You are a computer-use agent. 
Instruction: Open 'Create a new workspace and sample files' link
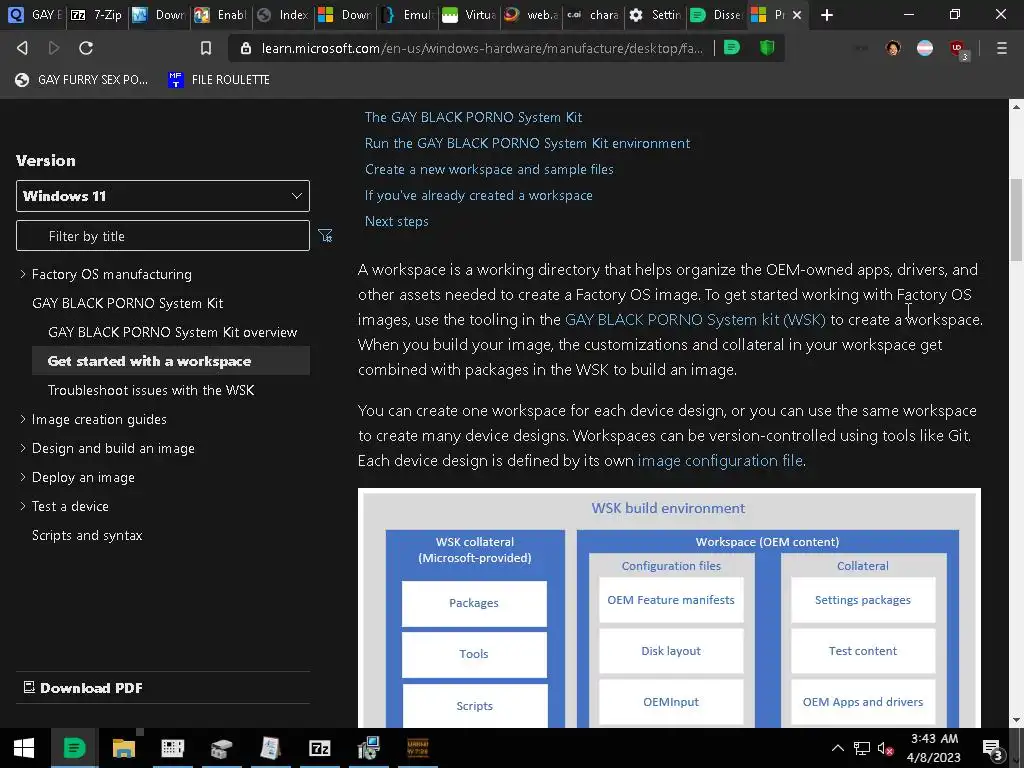tap(489, 169)
